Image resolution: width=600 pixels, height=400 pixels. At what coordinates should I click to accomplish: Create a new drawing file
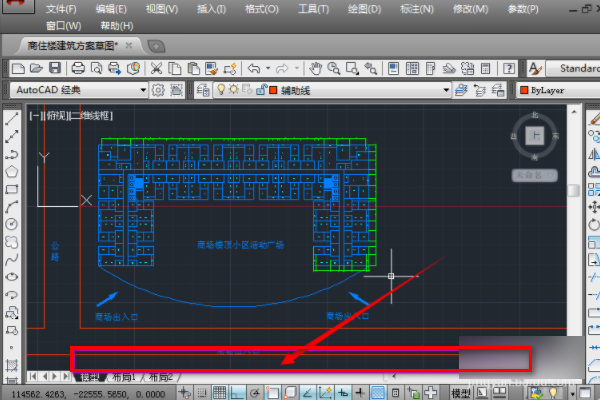click(18, 69)
